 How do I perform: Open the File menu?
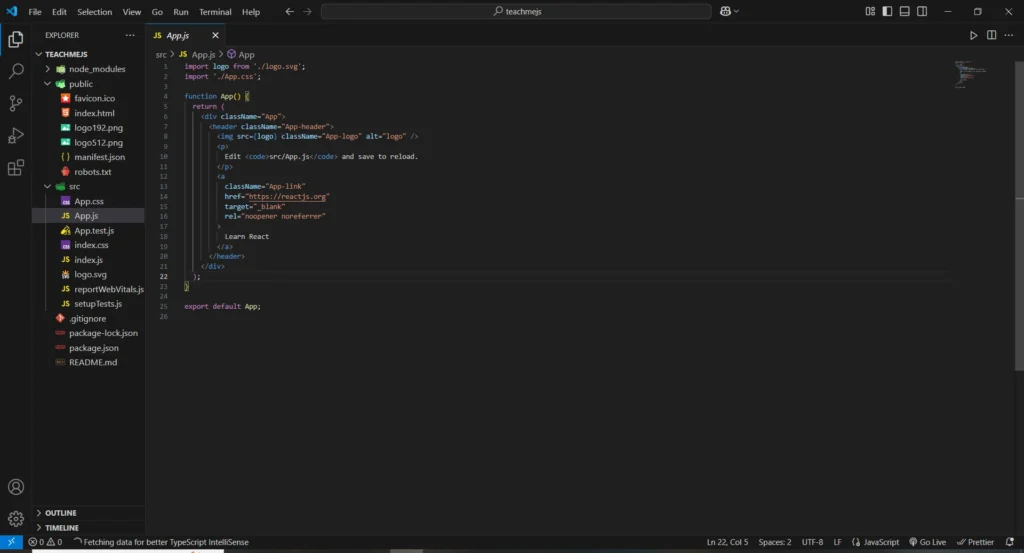pyautogui.click(x=35, y=12)
